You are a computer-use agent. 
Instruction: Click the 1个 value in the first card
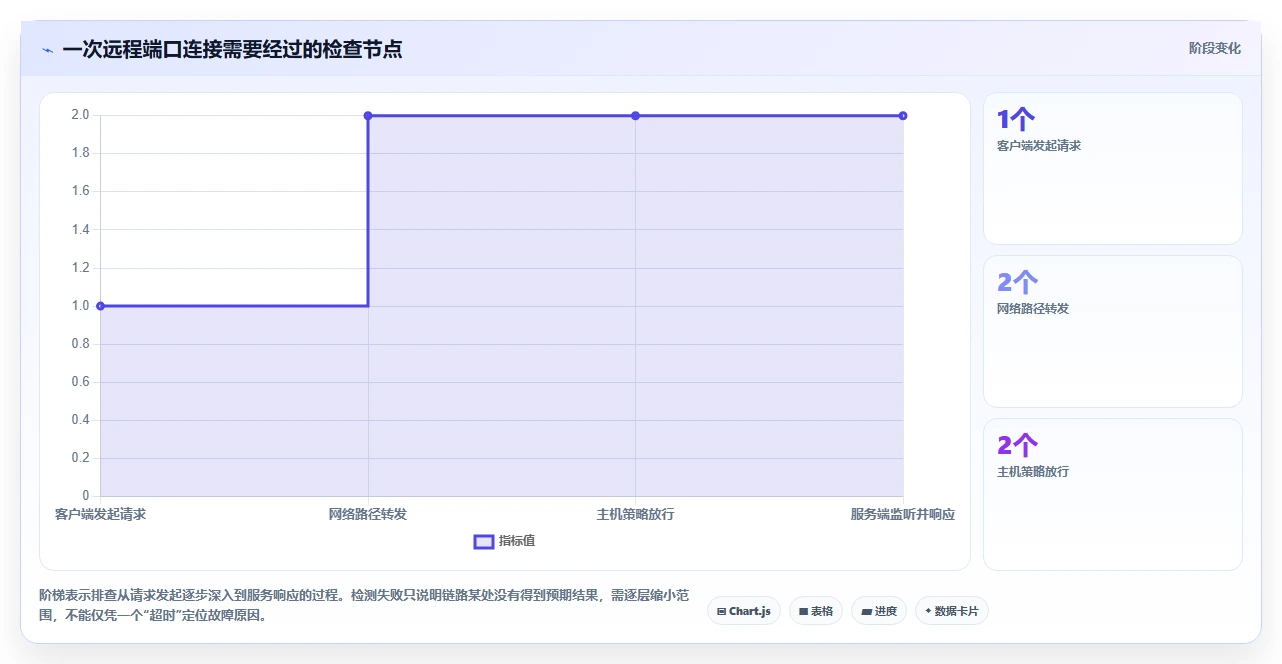click(1015, 120)
